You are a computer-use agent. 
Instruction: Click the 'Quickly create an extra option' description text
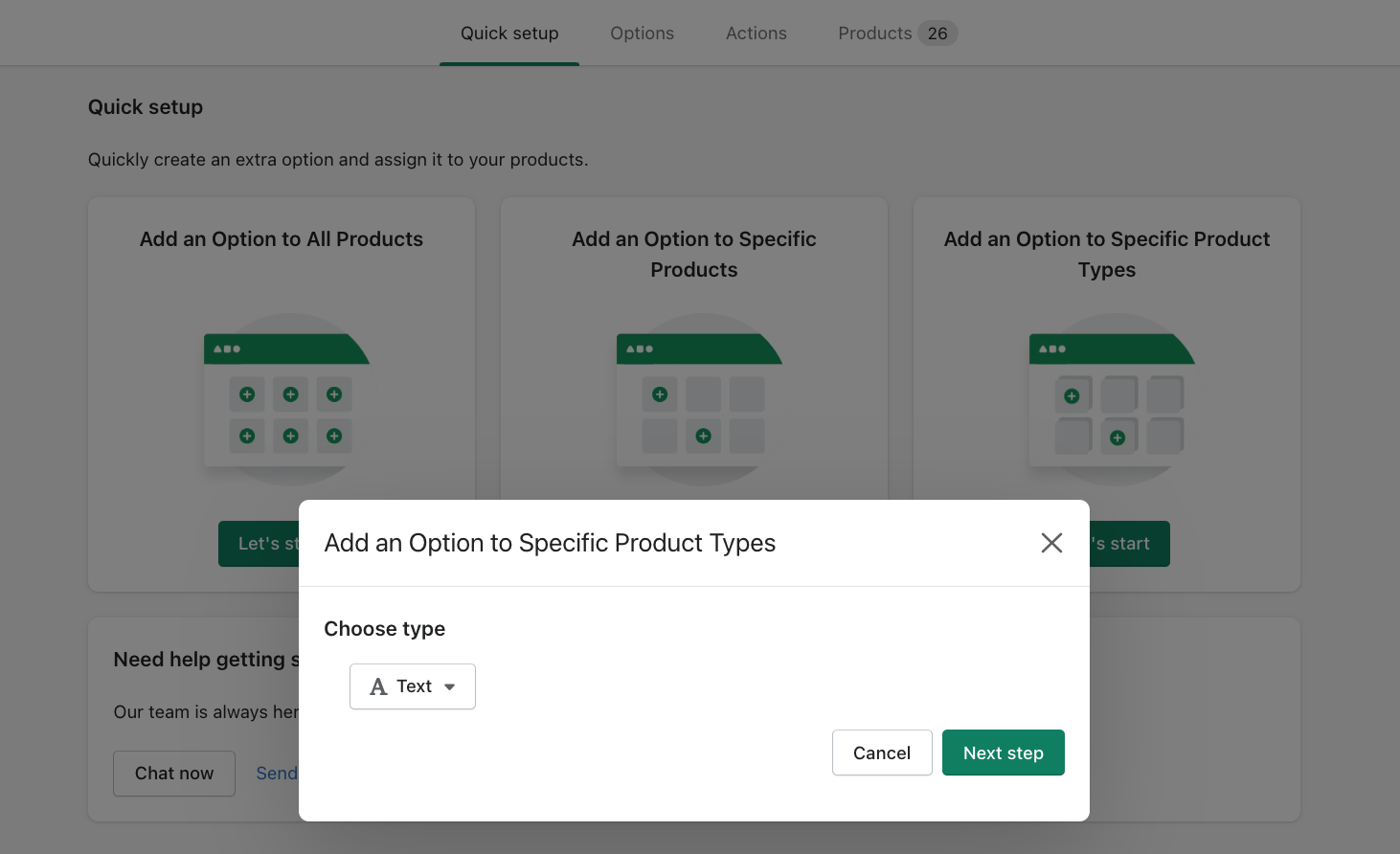(x=338, y=160)
